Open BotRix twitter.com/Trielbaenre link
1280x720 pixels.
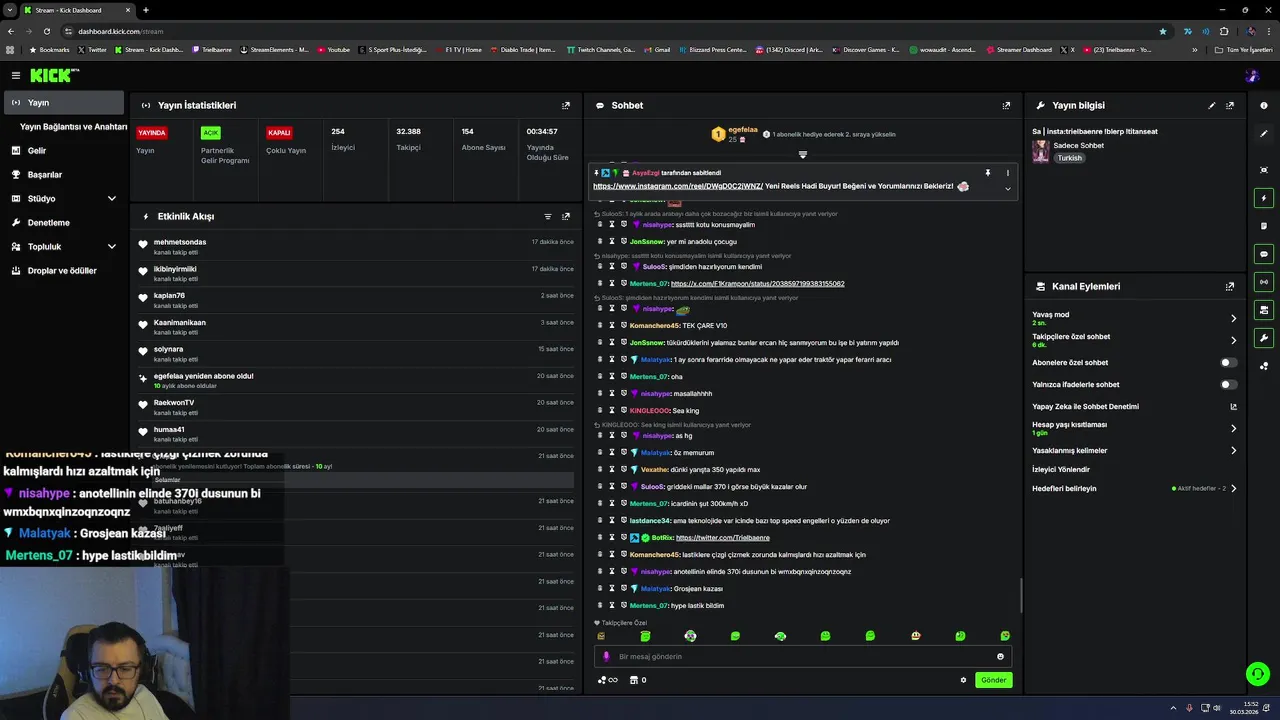[723, 538]
